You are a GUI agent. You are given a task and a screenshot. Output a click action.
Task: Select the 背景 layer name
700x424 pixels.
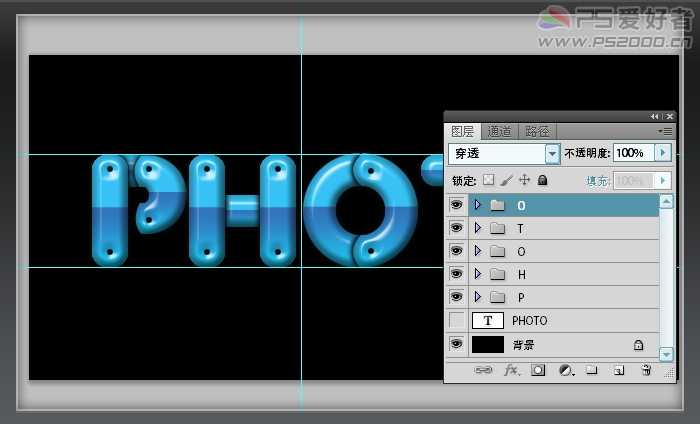point(523,345)
